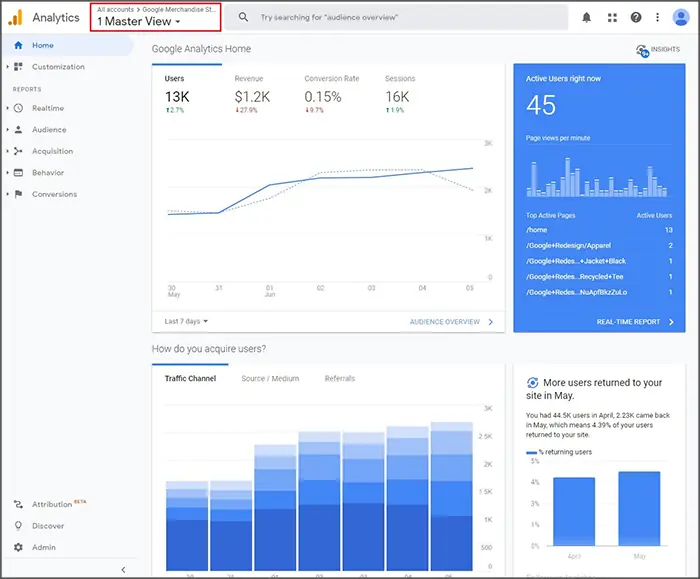This screenshot has width=700, height=579.
Task: Select the Users metric tab
Action: (187, 95)
